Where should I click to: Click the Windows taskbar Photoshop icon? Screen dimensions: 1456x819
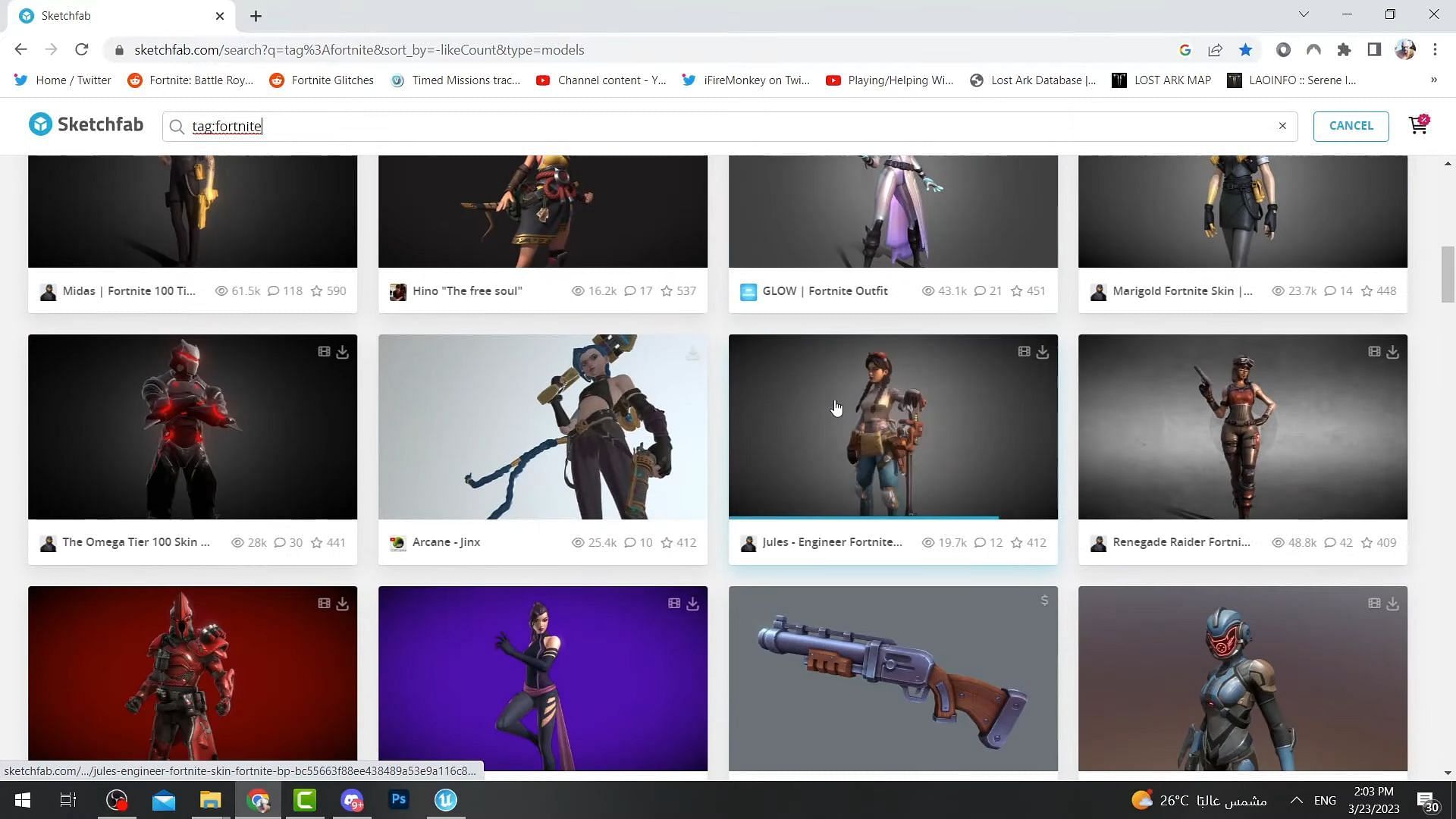click(398, 799)
